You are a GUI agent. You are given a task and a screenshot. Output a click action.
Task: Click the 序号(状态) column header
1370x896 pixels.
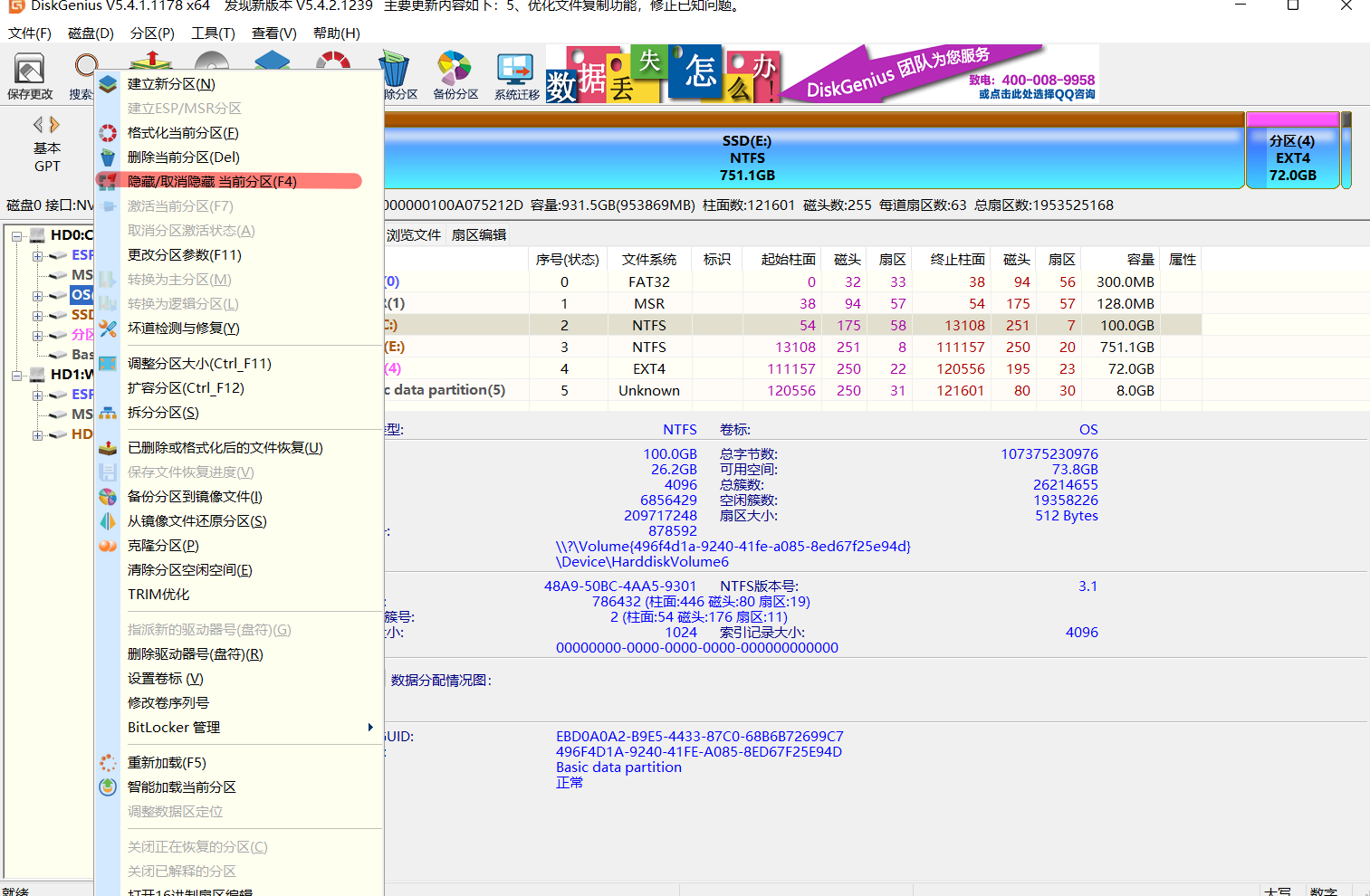[x=567, y=260]
